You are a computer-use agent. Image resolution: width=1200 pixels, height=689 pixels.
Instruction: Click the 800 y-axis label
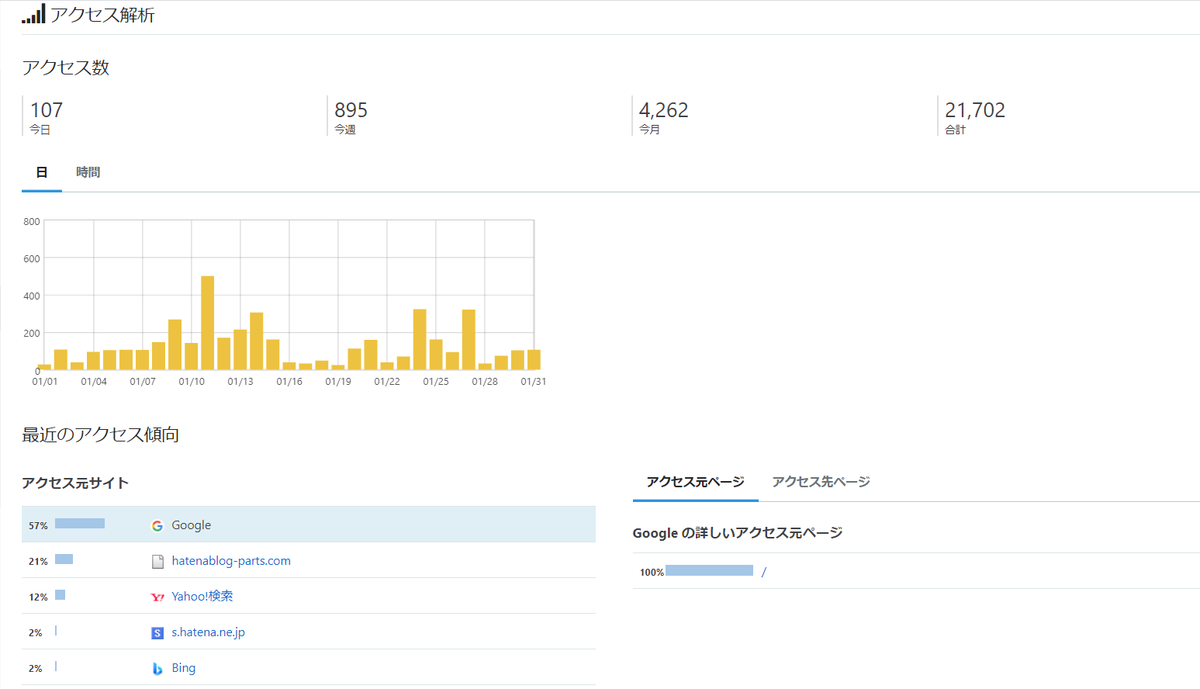[31, 221]
